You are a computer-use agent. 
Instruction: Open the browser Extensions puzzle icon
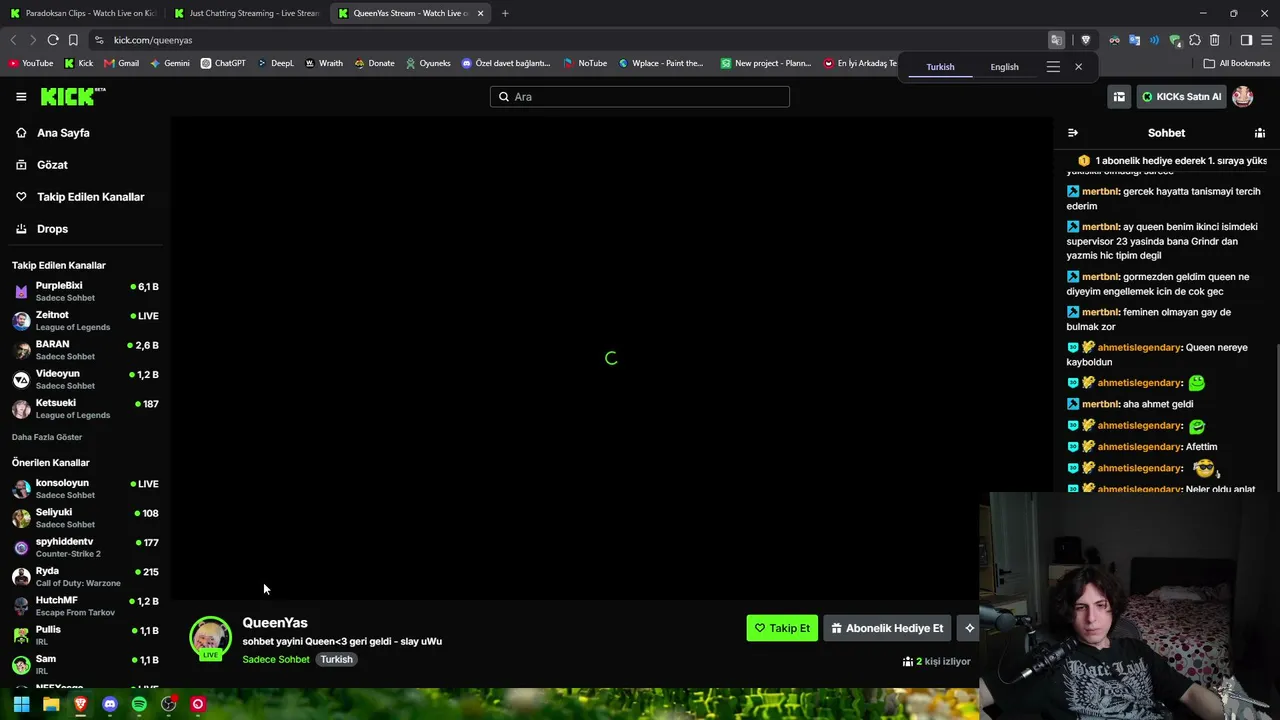pyautogui.click(x=1194, y=40)
